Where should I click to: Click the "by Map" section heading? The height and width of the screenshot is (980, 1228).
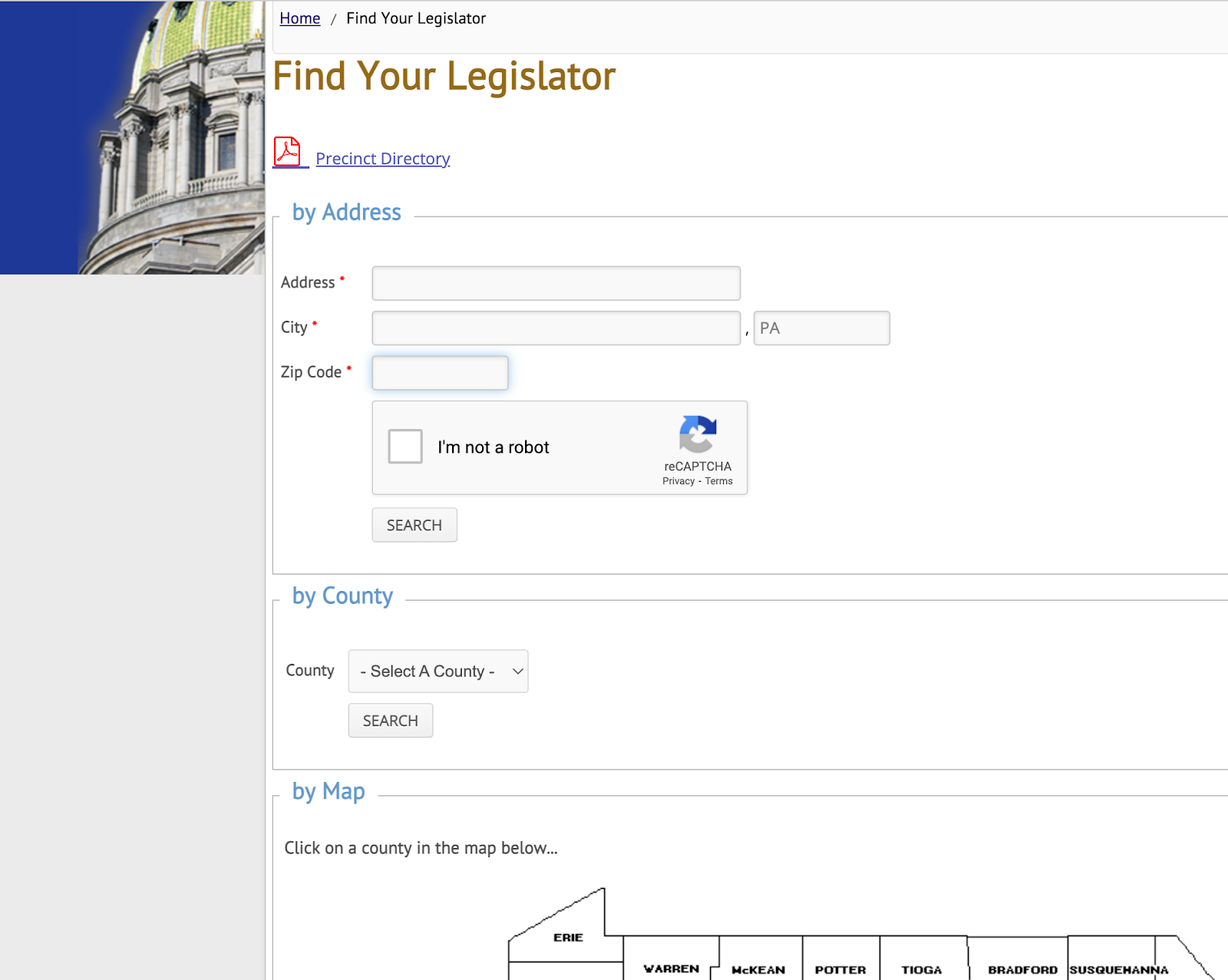328,791
